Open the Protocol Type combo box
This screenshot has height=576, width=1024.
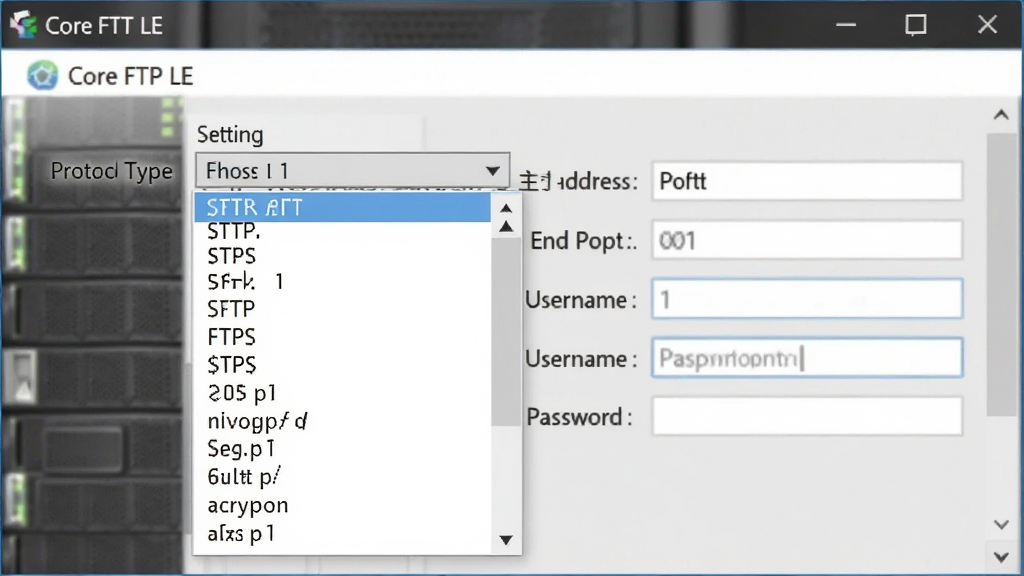pos(352,171)
